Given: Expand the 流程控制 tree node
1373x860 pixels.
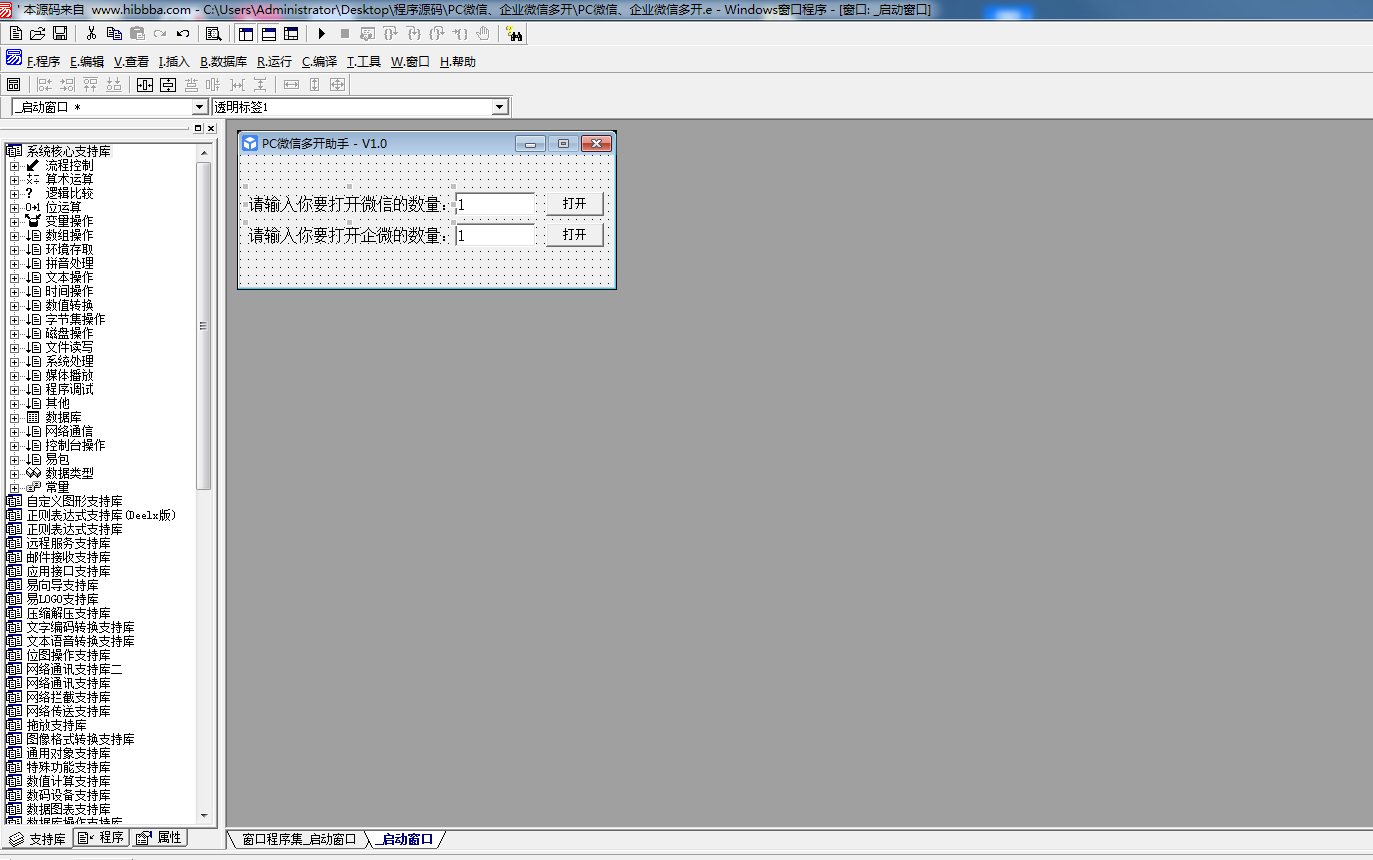Looking at the screenshot, I should 14,166.
